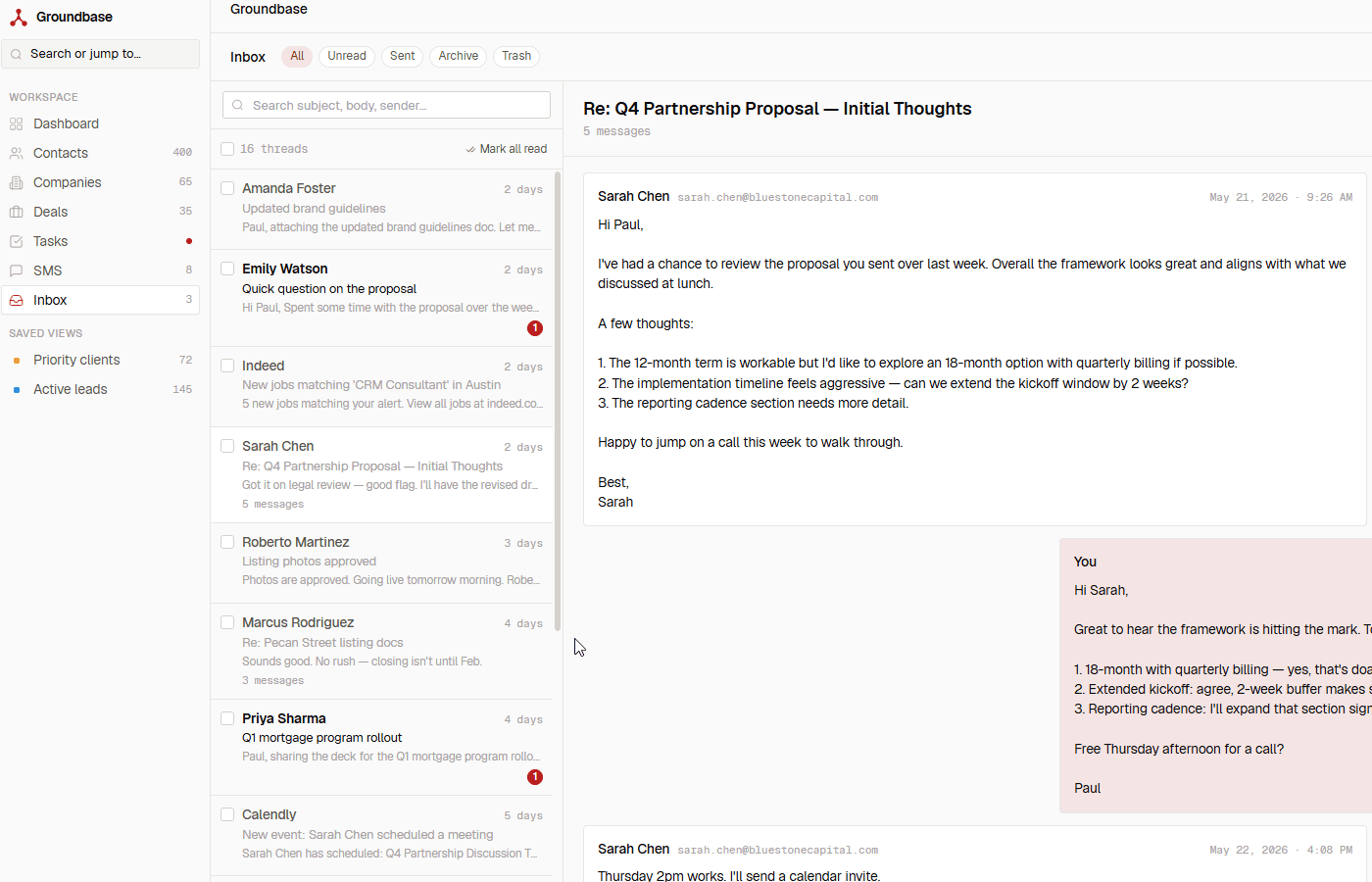Click the Contacts count 400
This screenshot has width=1372, height=882.
182,153
